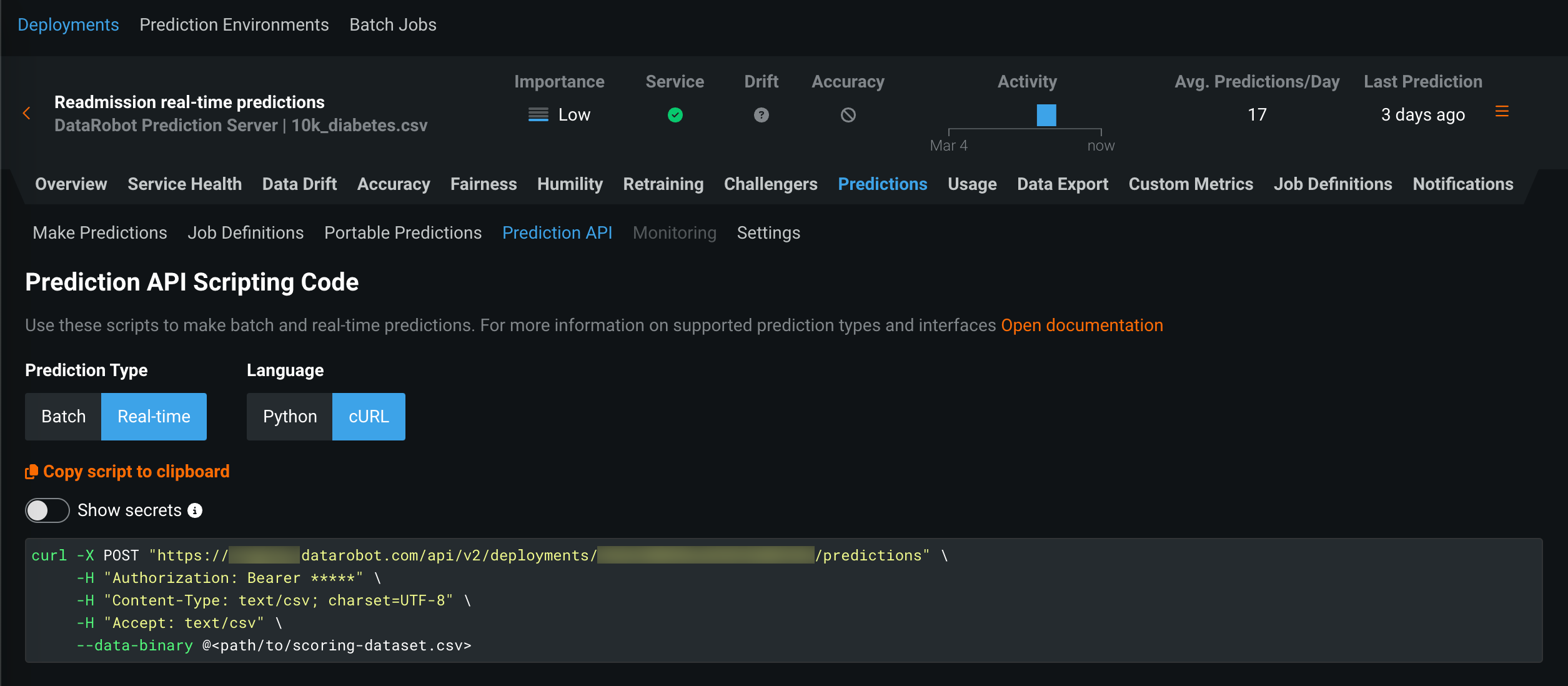Switch to Portable Predictions sub-tab

403,233
